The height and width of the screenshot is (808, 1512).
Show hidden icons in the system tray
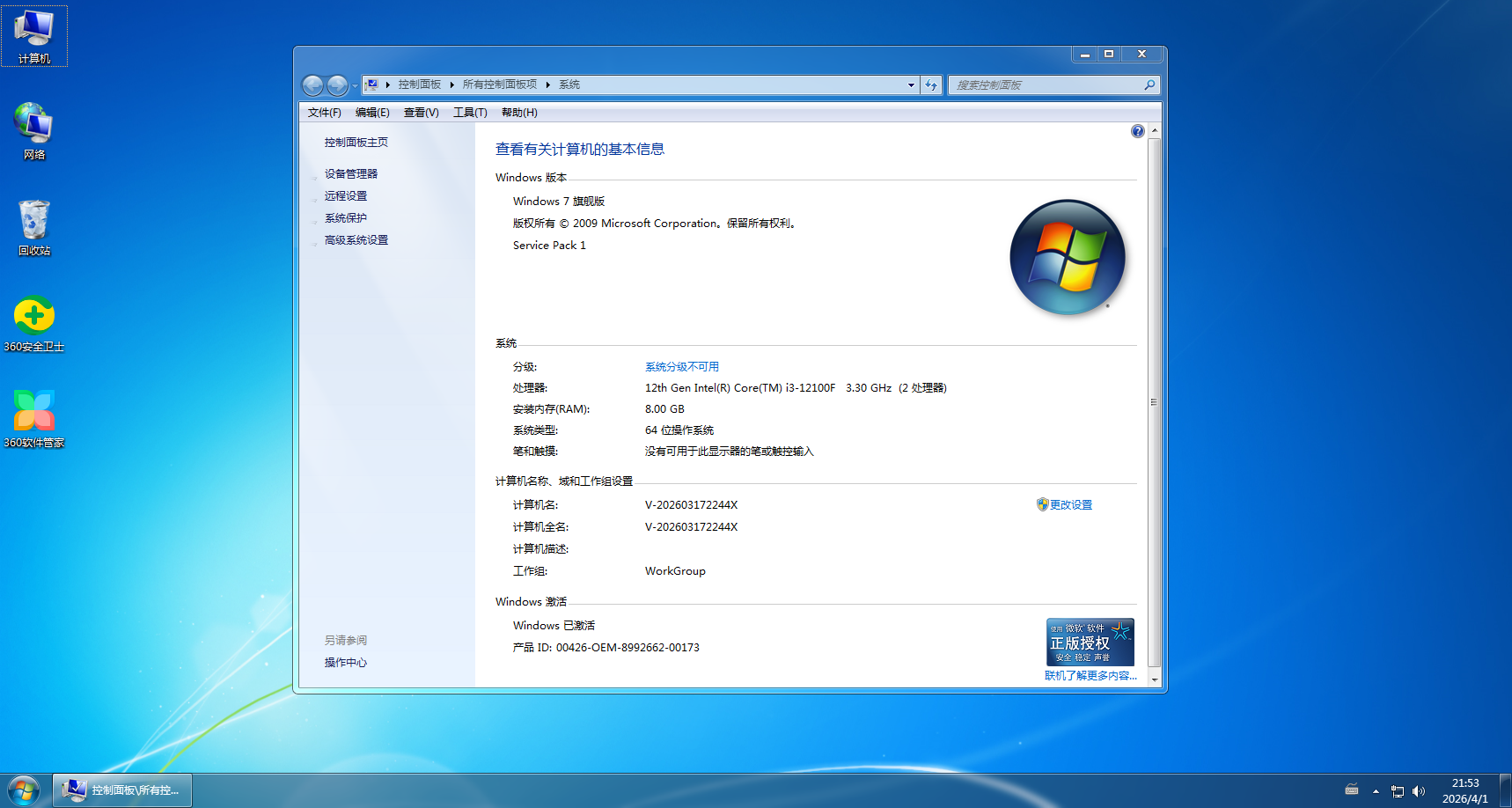click(1376, 790)
